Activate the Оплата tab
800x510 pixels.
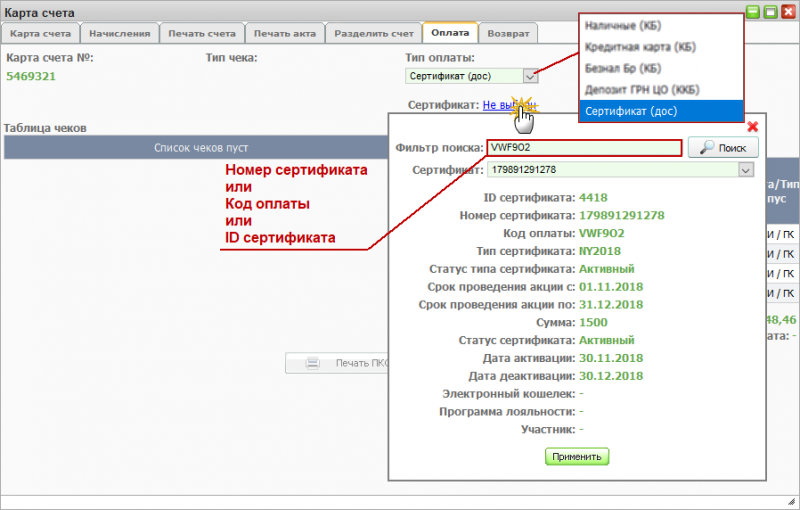[x=450, y=33]
